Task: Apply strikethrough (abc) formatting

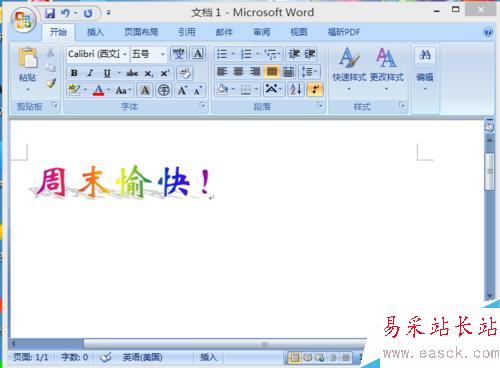Action: click(x=132, y=73)
